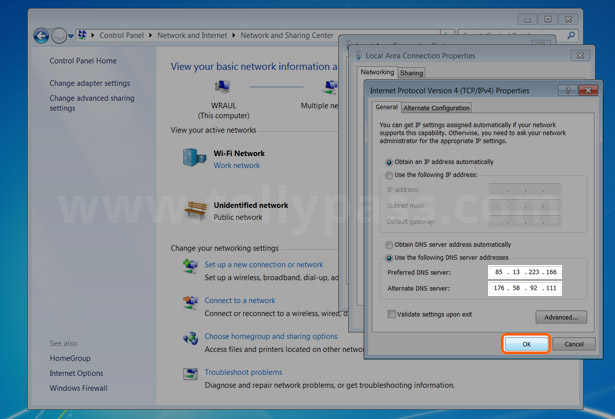
Task: Select Obtain an IP address automatically
Action: [x=439, y=162]
